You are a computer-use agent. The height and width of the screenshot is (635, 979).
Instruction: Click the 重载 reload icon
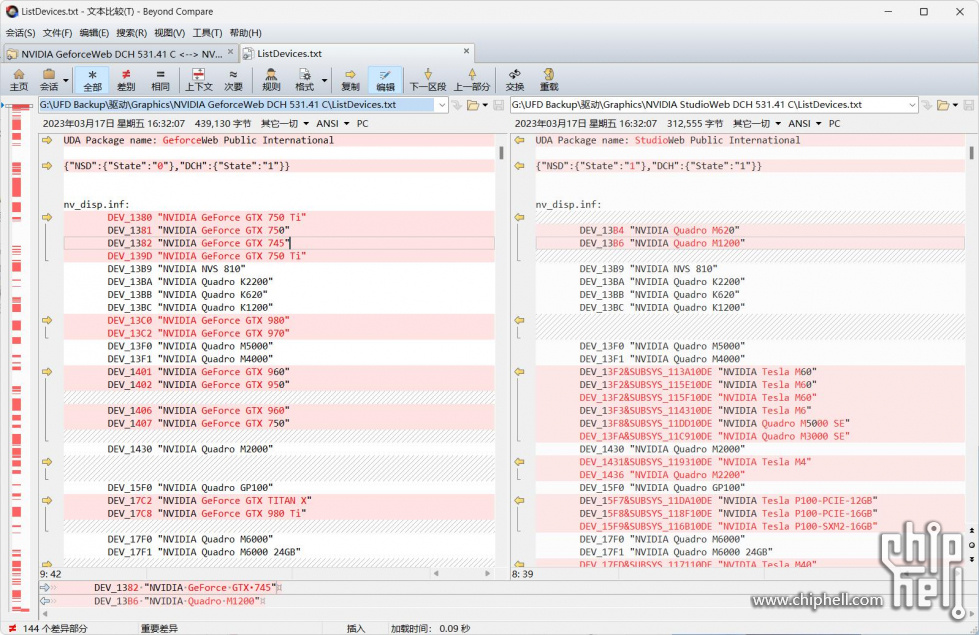(549, 80)
